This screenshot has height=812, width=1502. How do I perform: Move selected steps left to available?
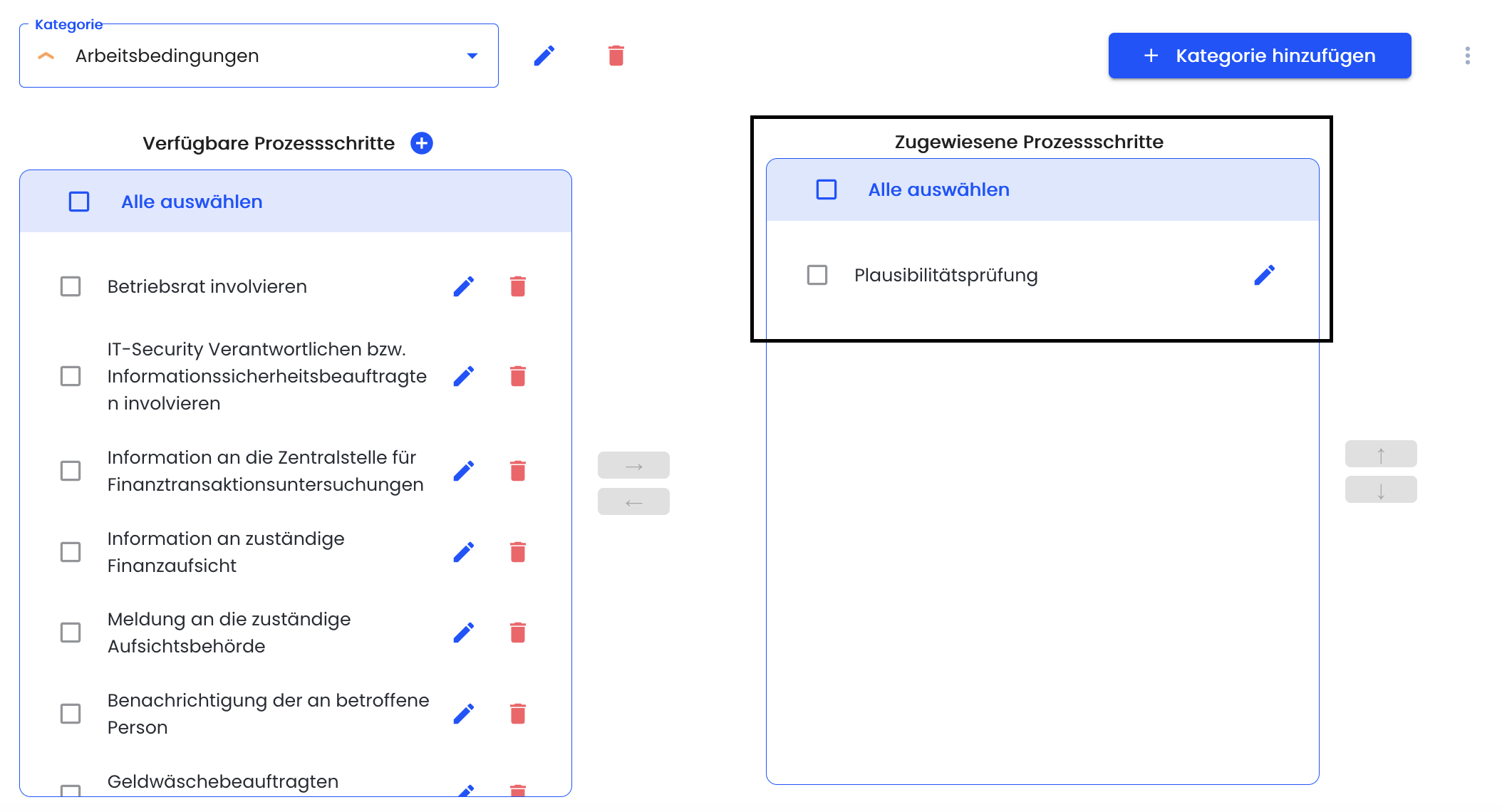633,501
